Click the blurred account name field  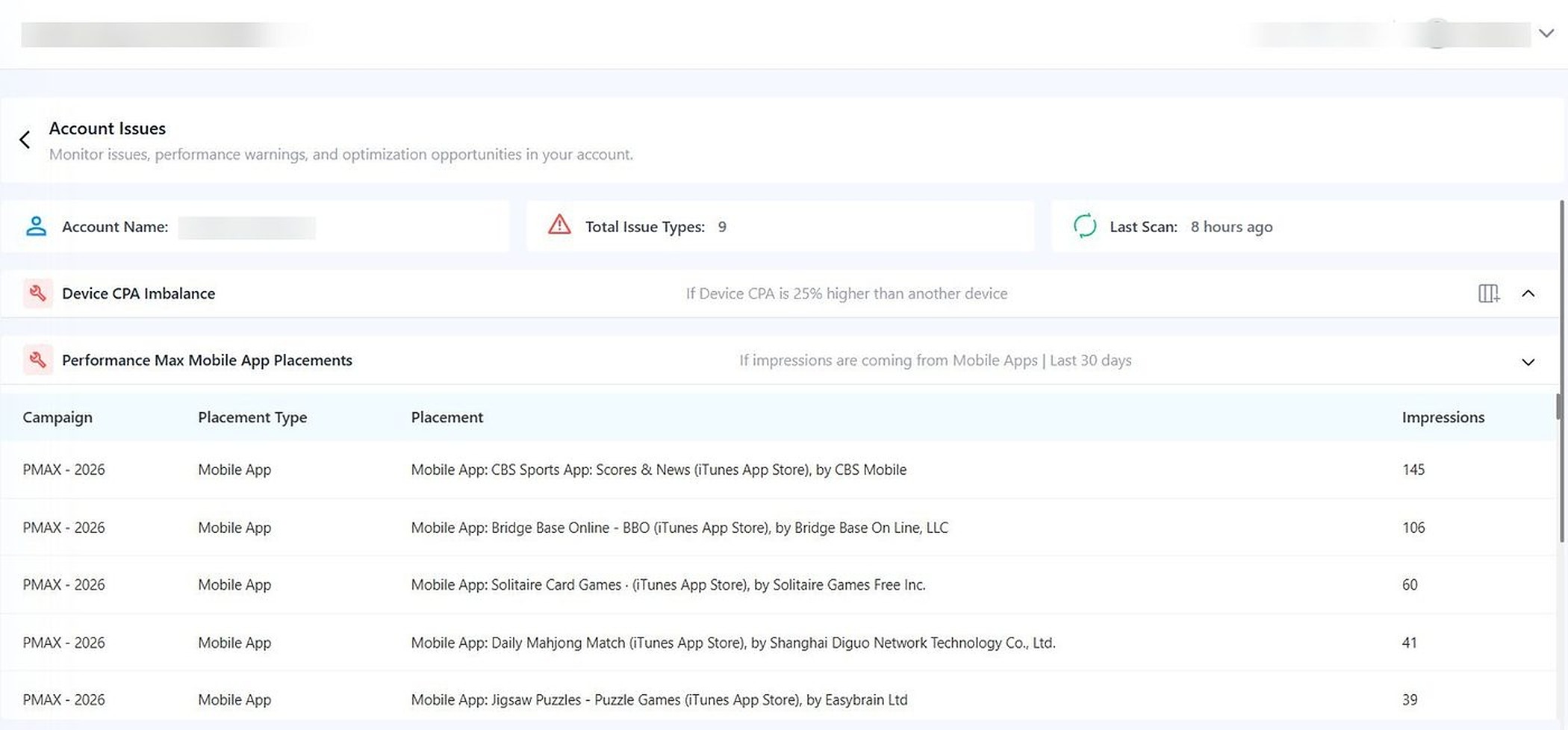pos(247,228)
